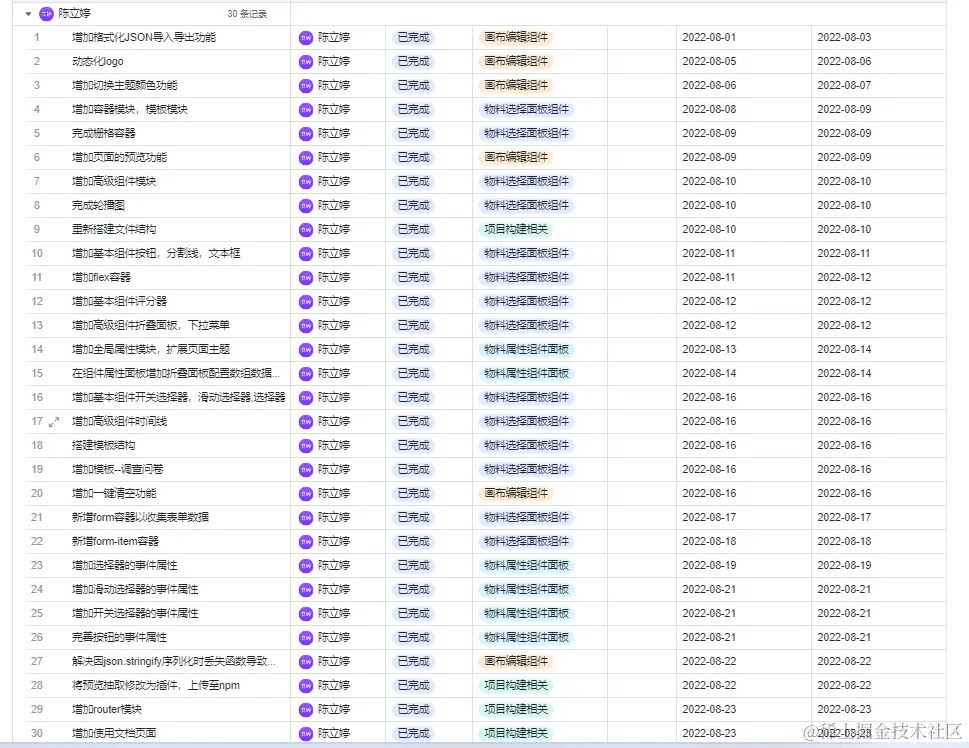
Task: Click the 项目构建相关 tag in row 28
Action: click(x=516, y=686)
